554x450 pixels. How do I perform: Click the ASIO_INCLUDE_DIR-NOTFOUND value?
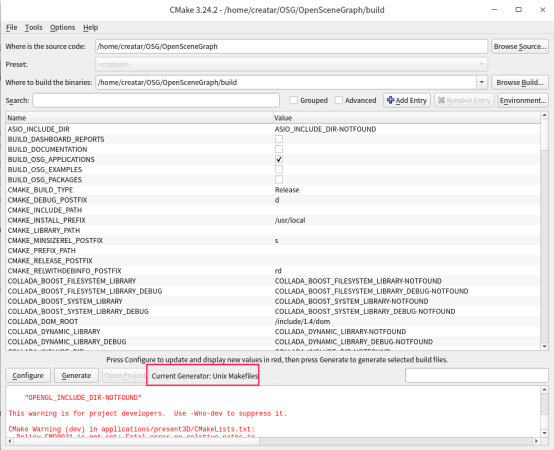(x=325, y=129)
